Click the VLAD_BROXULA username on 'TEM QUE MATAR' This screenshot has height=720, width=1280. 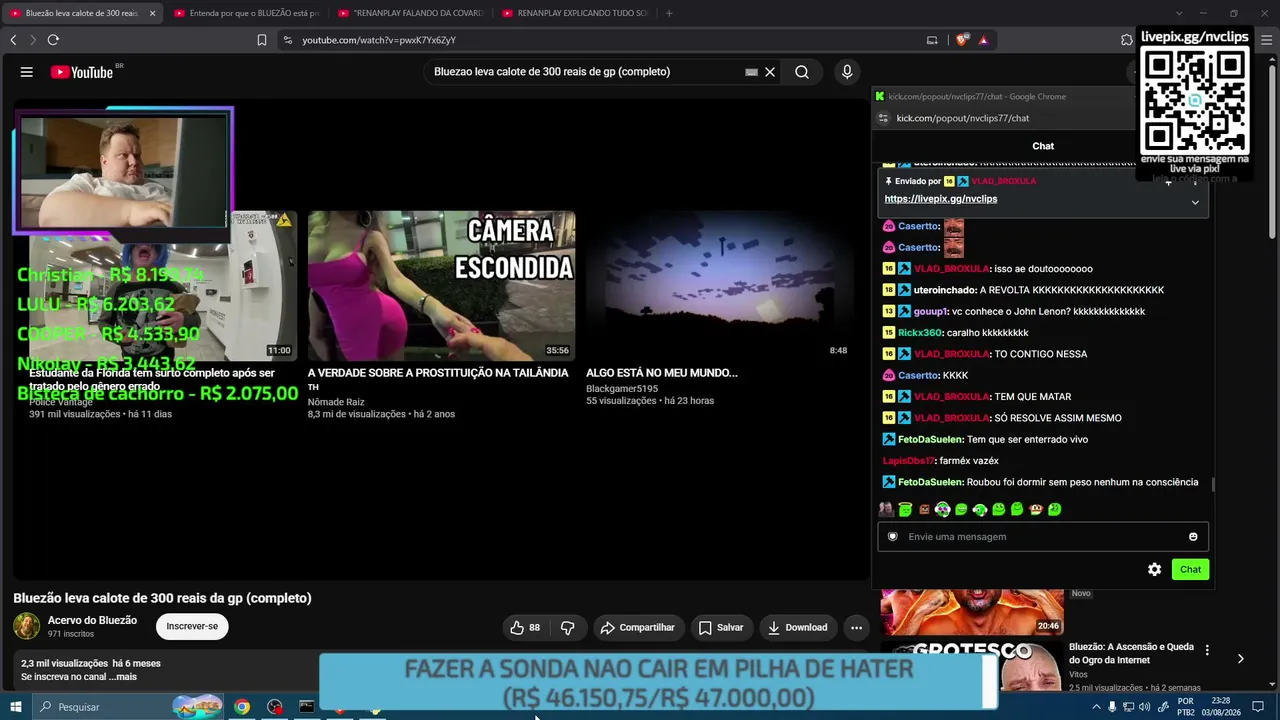[952, 397]
